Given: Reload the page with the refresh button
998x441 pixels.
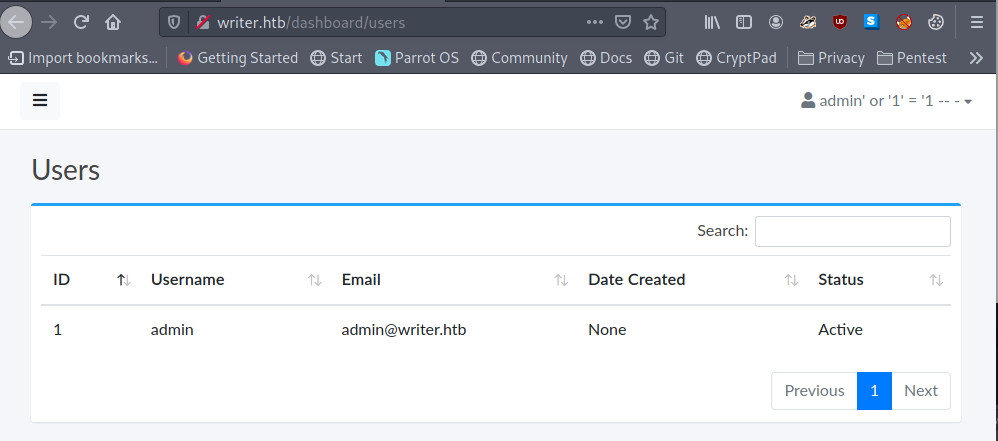Looking at the screenshot, I should point(81,21).
